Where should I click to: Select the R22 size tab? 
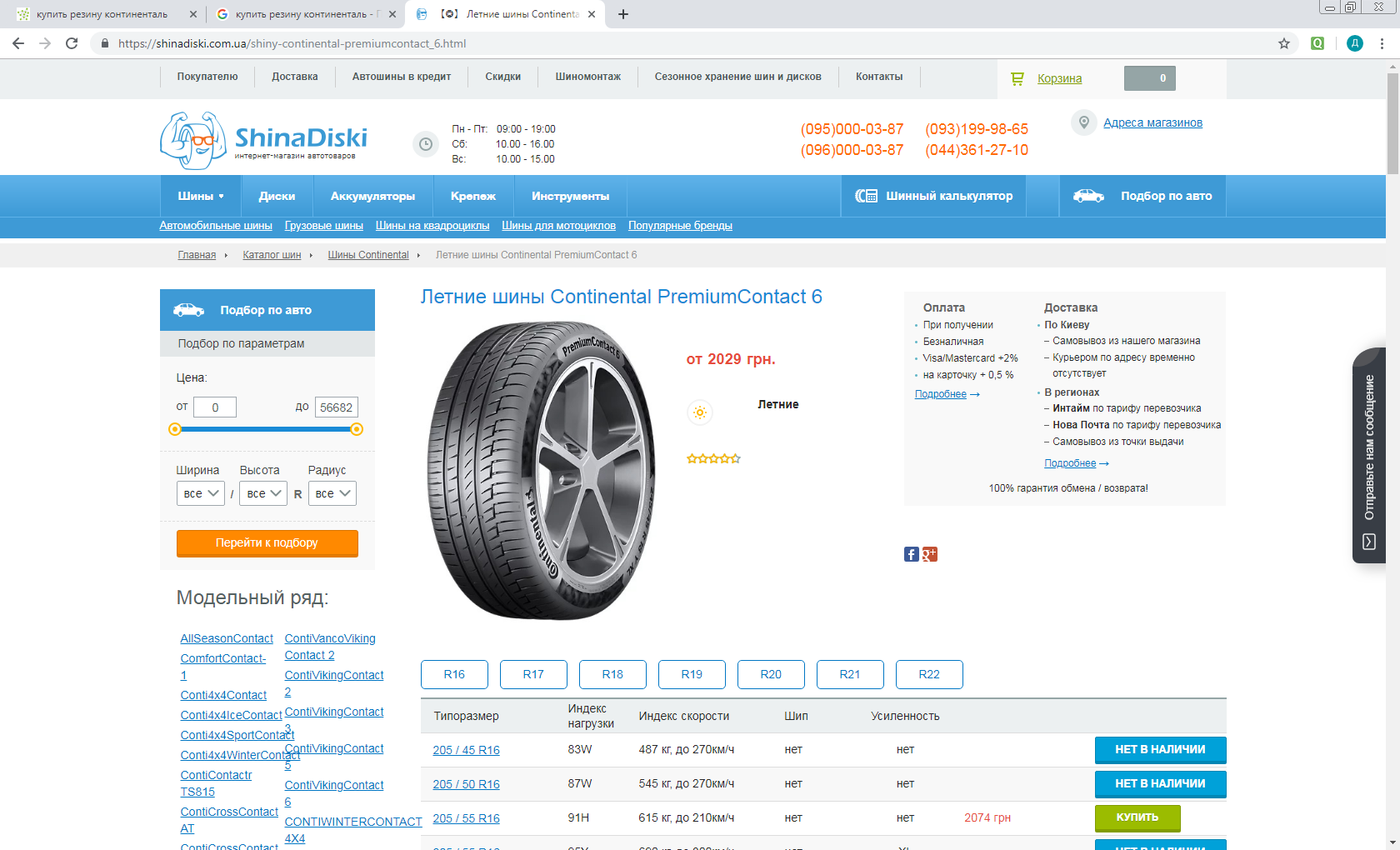click(929, 674)
